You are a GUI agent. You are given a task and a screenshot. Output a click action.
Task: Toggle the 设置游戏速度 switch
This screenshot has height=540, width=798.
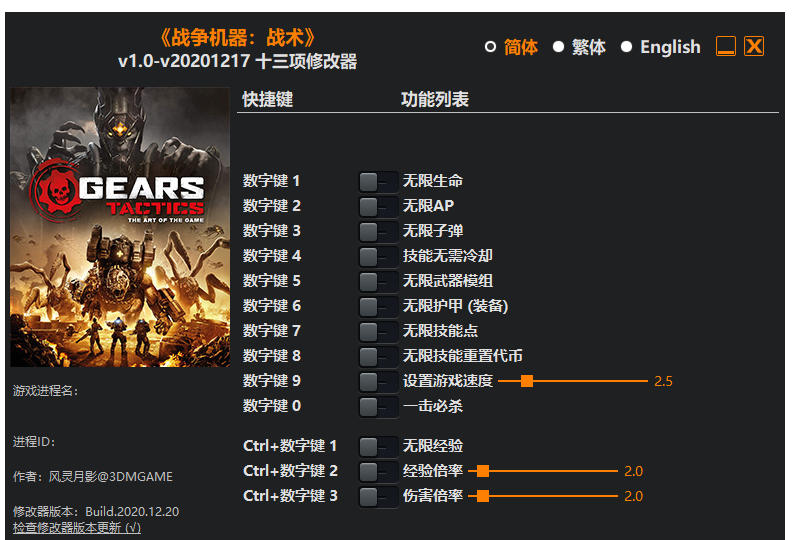pos(378,381)
